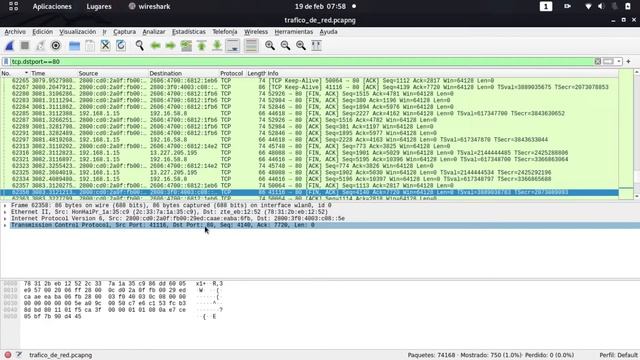Open the activities grid icon
This screenshot has height=360, width=640.
tap(13, 6)
